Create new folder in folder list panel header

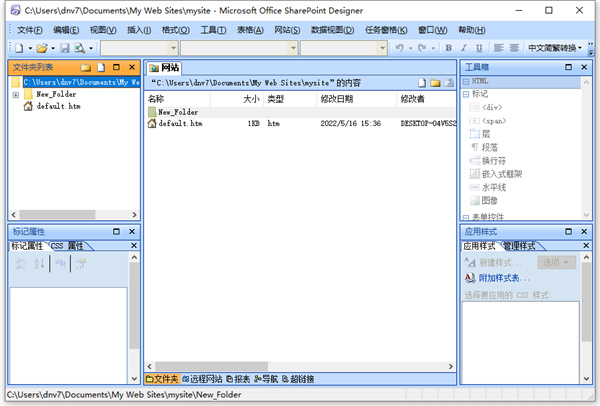click(x=86, y=67)
